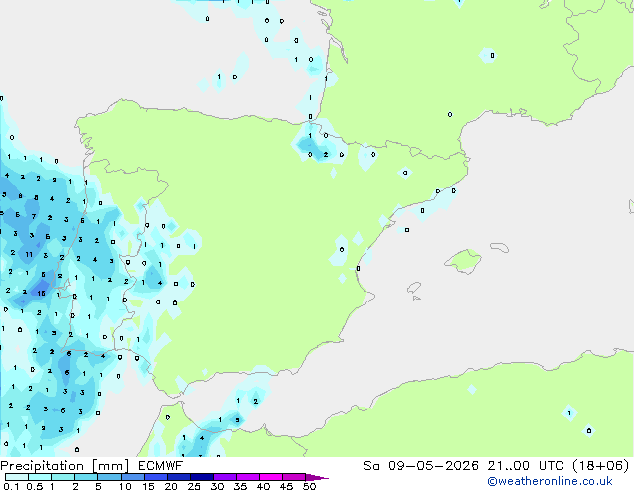The height and width of the screenshot is (490, 634).
Task: Click the lightest 0.1–0.5 mm legend swatch
Action: 17,477
